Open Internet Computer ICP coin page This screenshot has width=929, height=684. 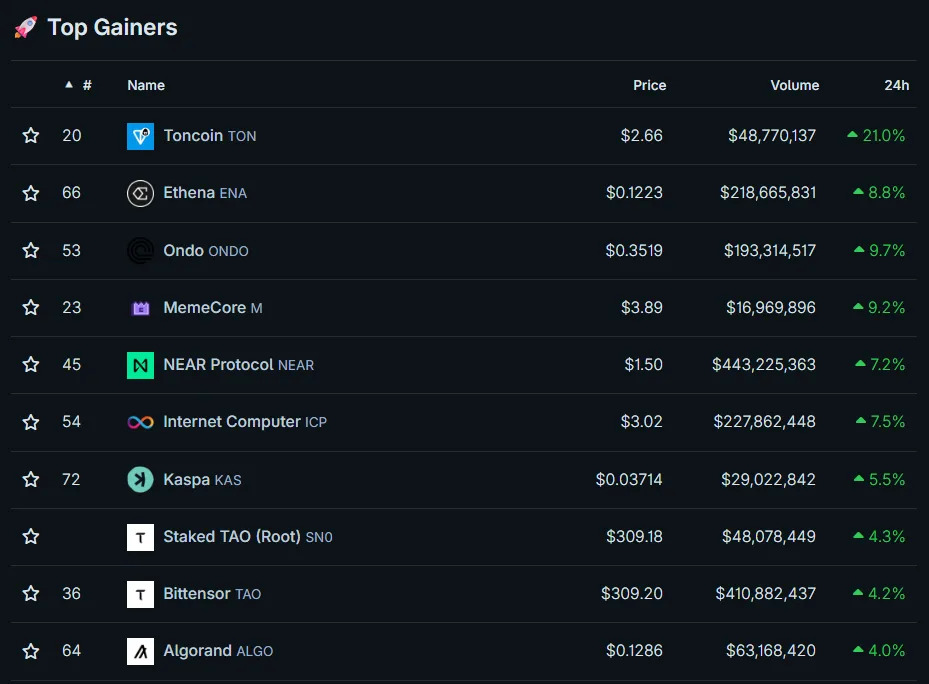pos(245,422)
